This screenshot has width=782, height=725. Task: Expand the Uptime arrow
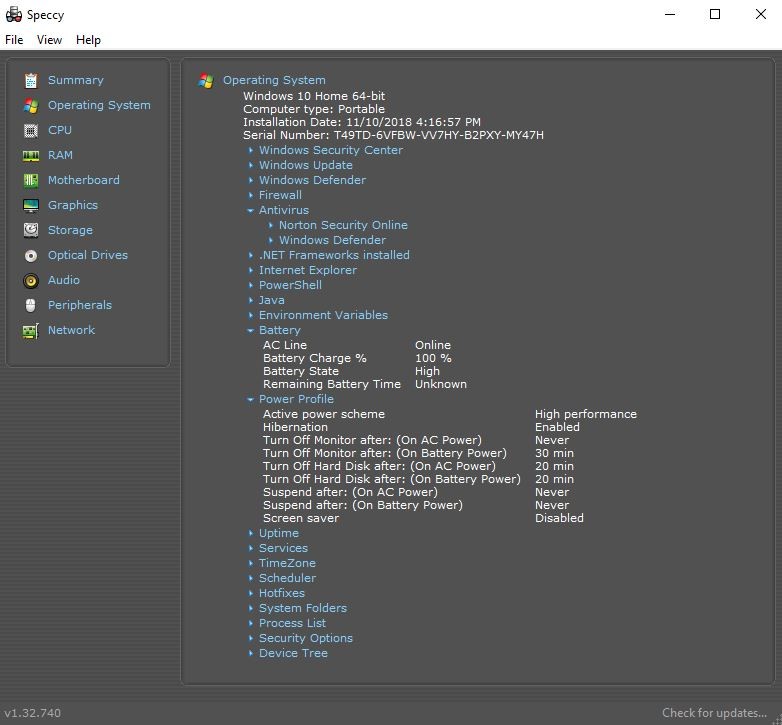(251, 533)
